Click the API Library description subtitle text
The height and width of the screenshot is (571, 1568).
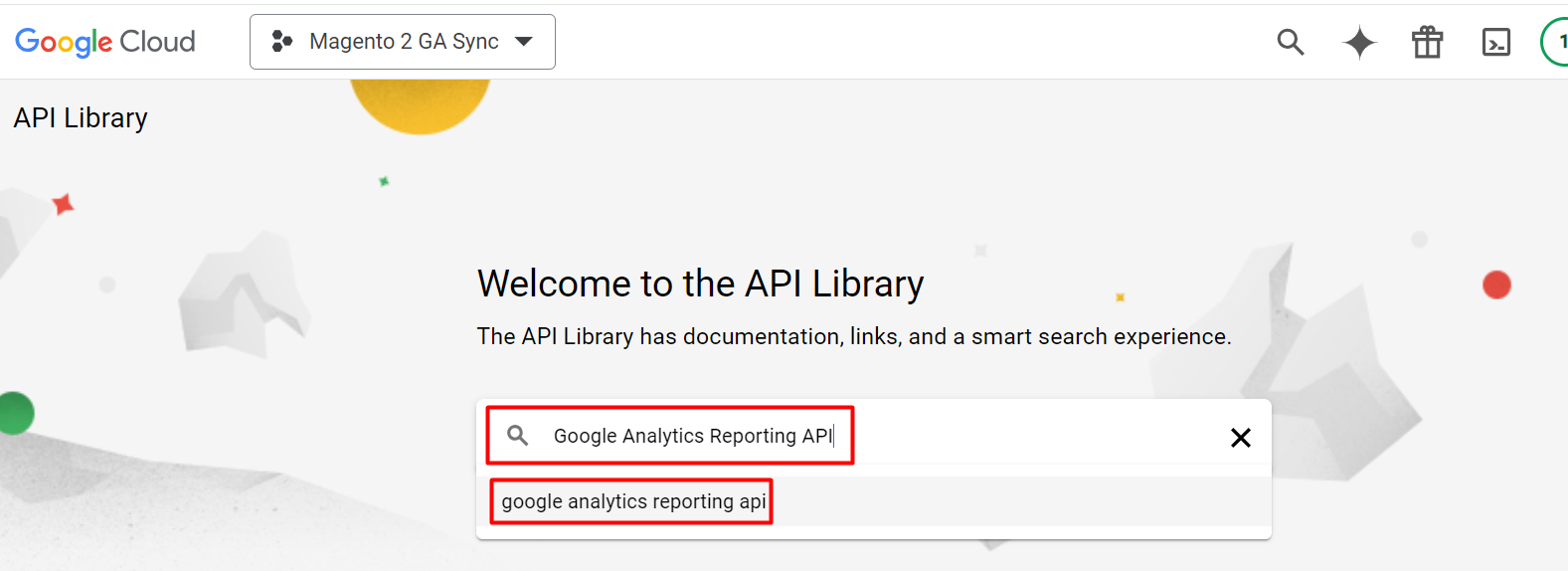[x=853, y=336]
